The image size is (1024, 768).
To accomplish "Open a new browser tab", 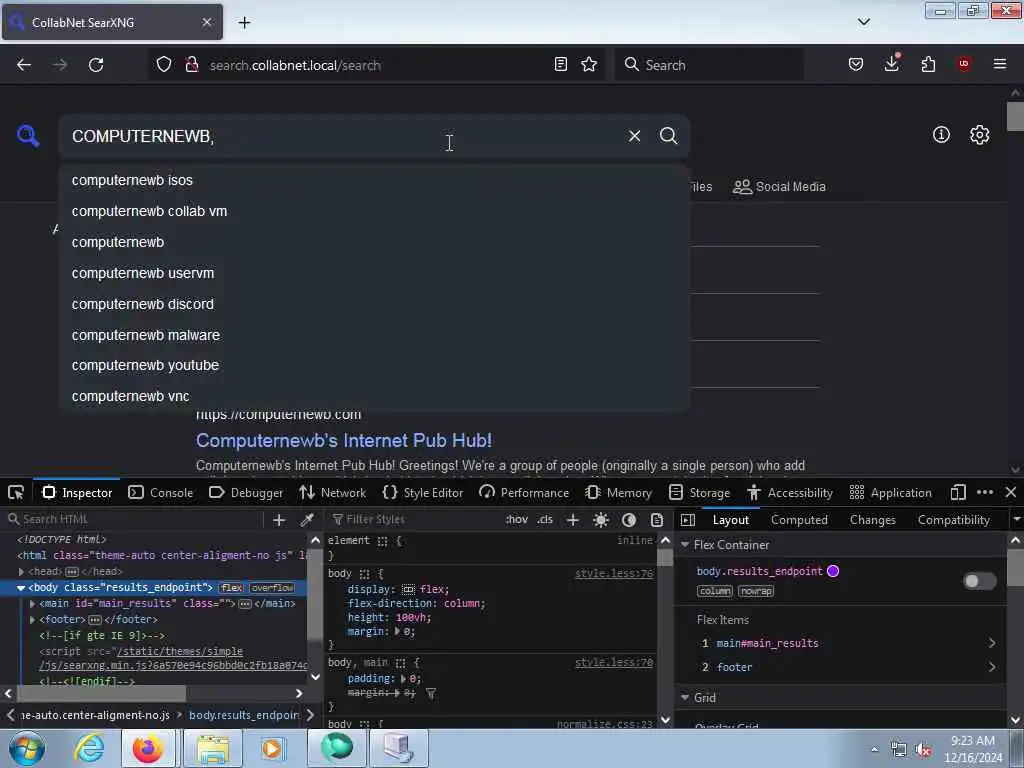I will (x=244, y=23).
